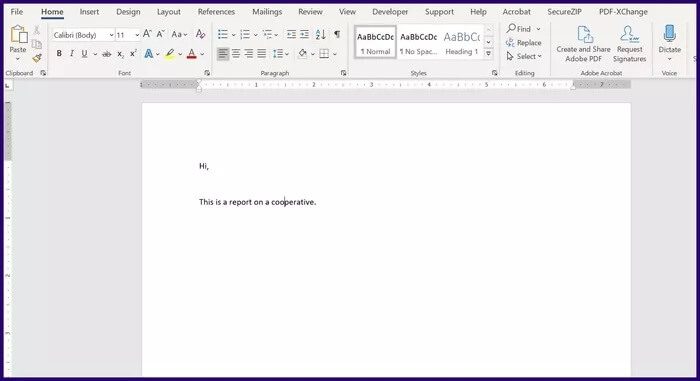Open underline style dropdown arrow
The image size is (700, 381).
click(95, 54)
